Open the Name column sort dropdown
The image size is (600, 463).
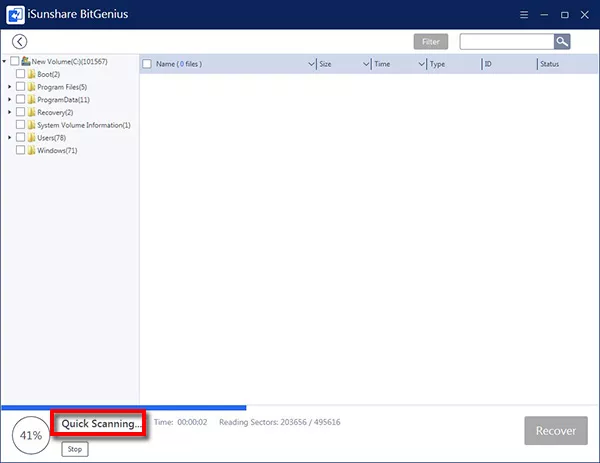click(x=311, y=64)
